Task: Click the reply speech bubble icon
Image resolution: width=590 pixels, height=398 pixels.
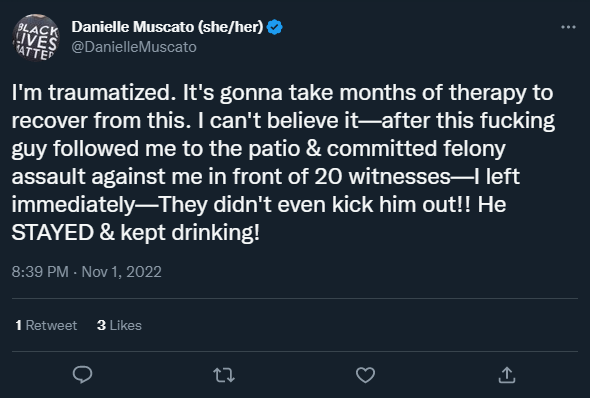Action: click(82, 375)
